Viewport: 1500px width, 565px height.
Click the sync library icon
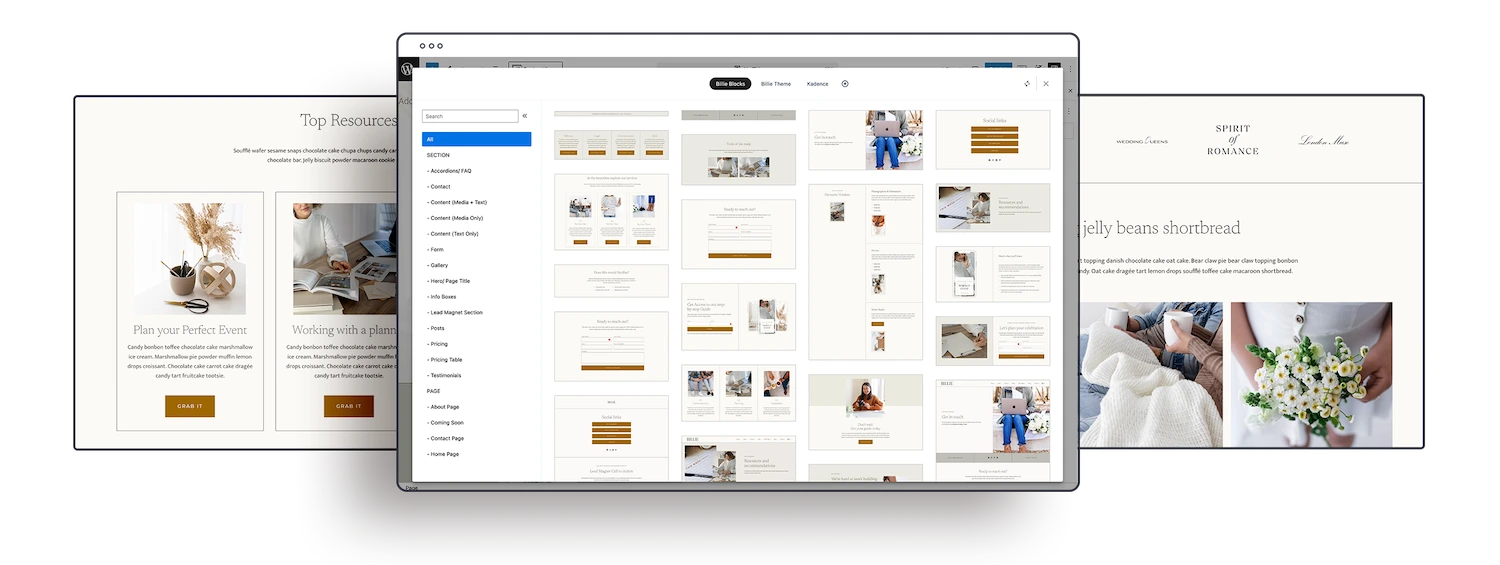1027,84
